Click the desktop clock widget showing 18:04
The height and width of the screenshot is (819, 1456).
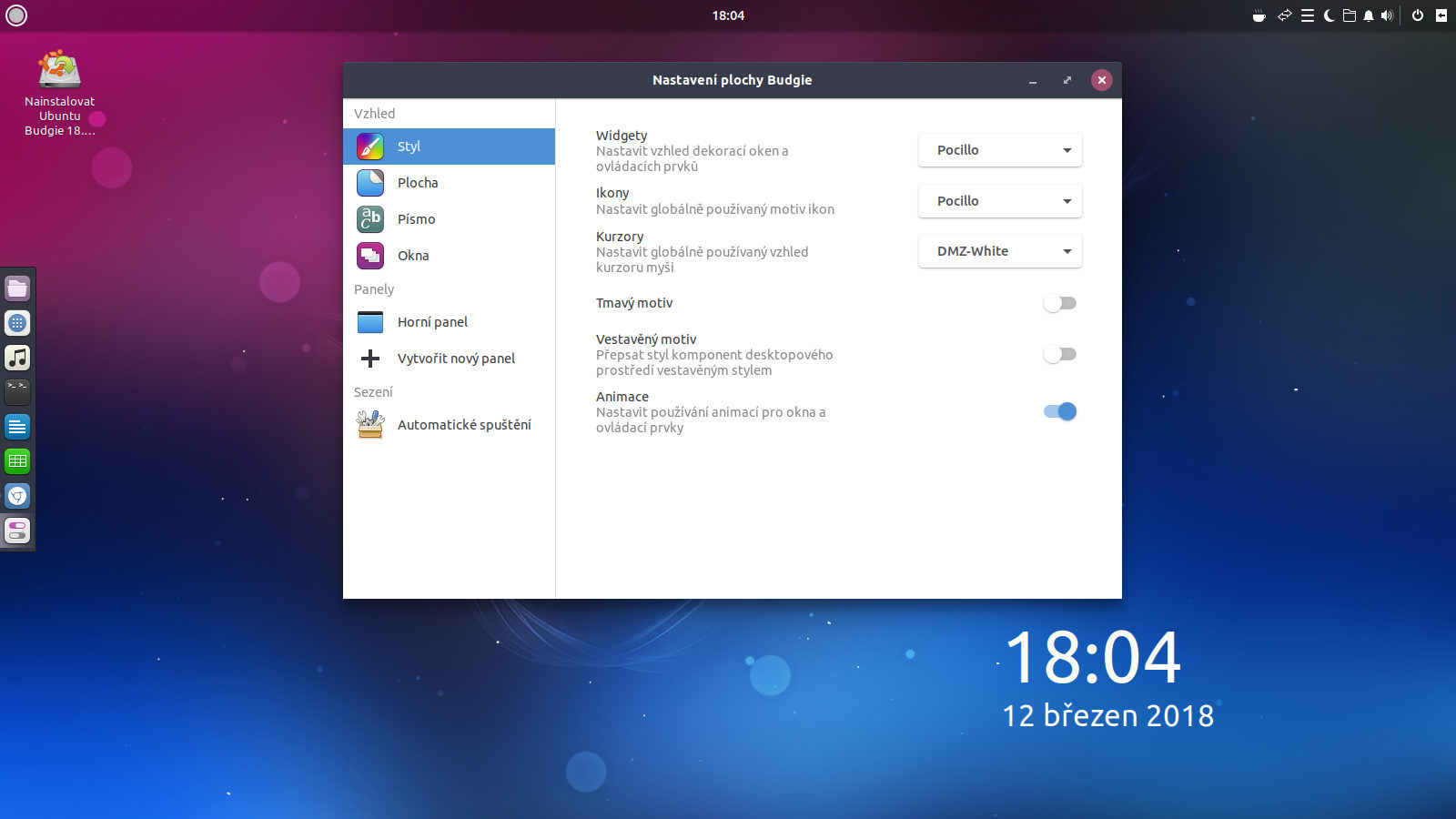pos(1093,657)
